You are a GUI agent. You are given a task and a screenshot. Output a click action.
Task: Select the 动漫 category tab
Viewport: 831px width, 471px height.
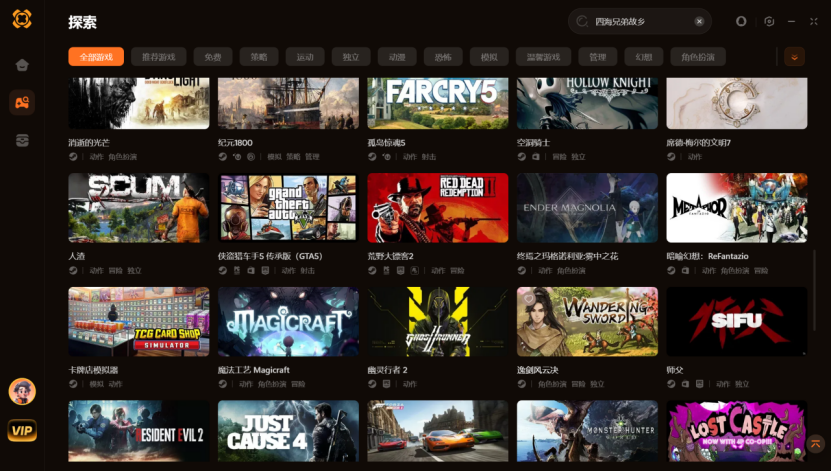click(397, 57)
